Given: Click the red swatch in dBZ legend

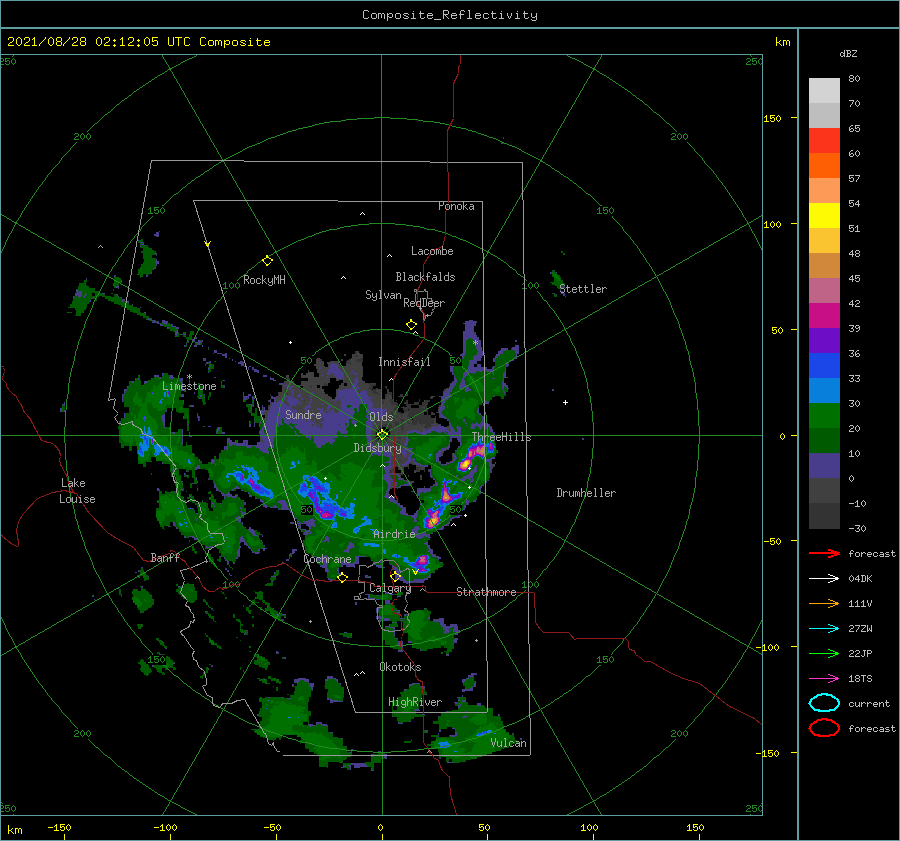Looking at the screenshot, I should pyautogui.click(x=824, y=140).
